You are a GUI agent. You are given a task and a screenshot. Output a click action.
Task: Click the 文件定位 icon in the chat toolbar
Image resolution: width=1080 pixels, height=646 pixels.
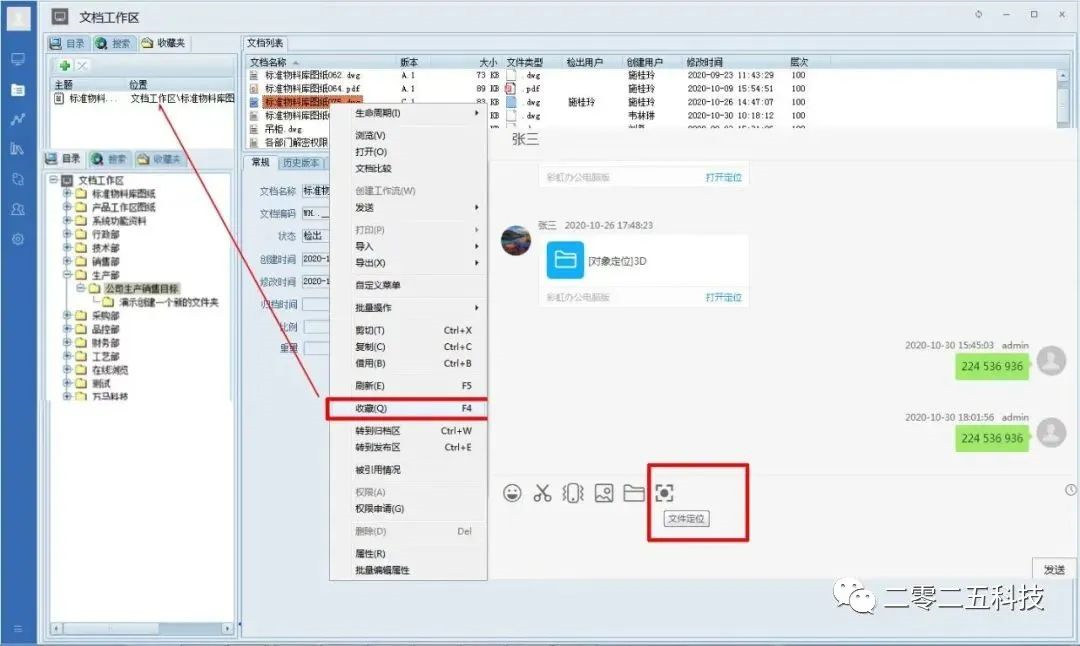point(665,492)
